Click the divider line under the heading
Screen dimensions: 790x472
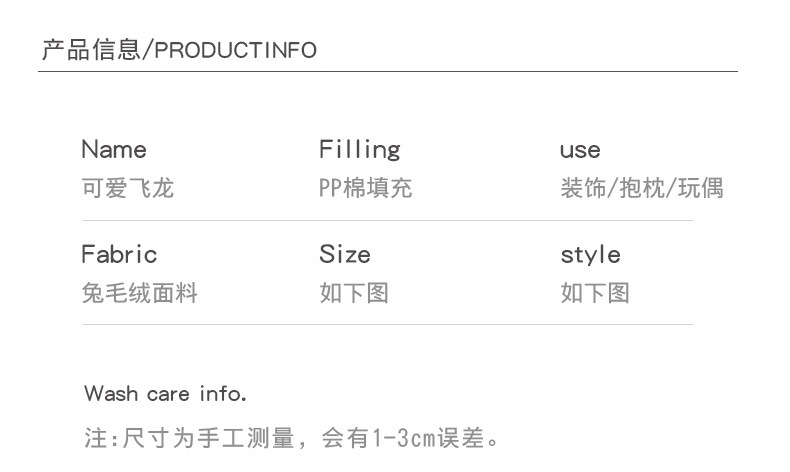click(388, 71)
